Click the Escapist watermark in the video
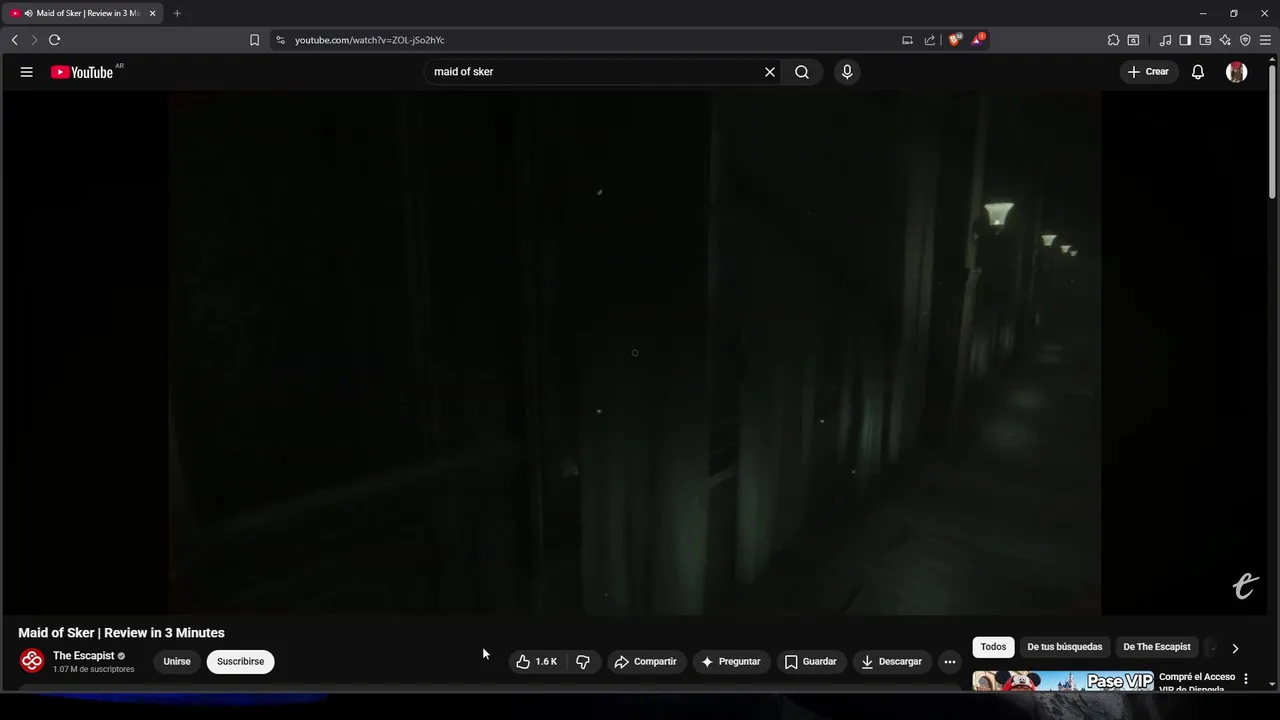The height and width of the screenshot is (720, 1280). click(x=1245, y=586)
